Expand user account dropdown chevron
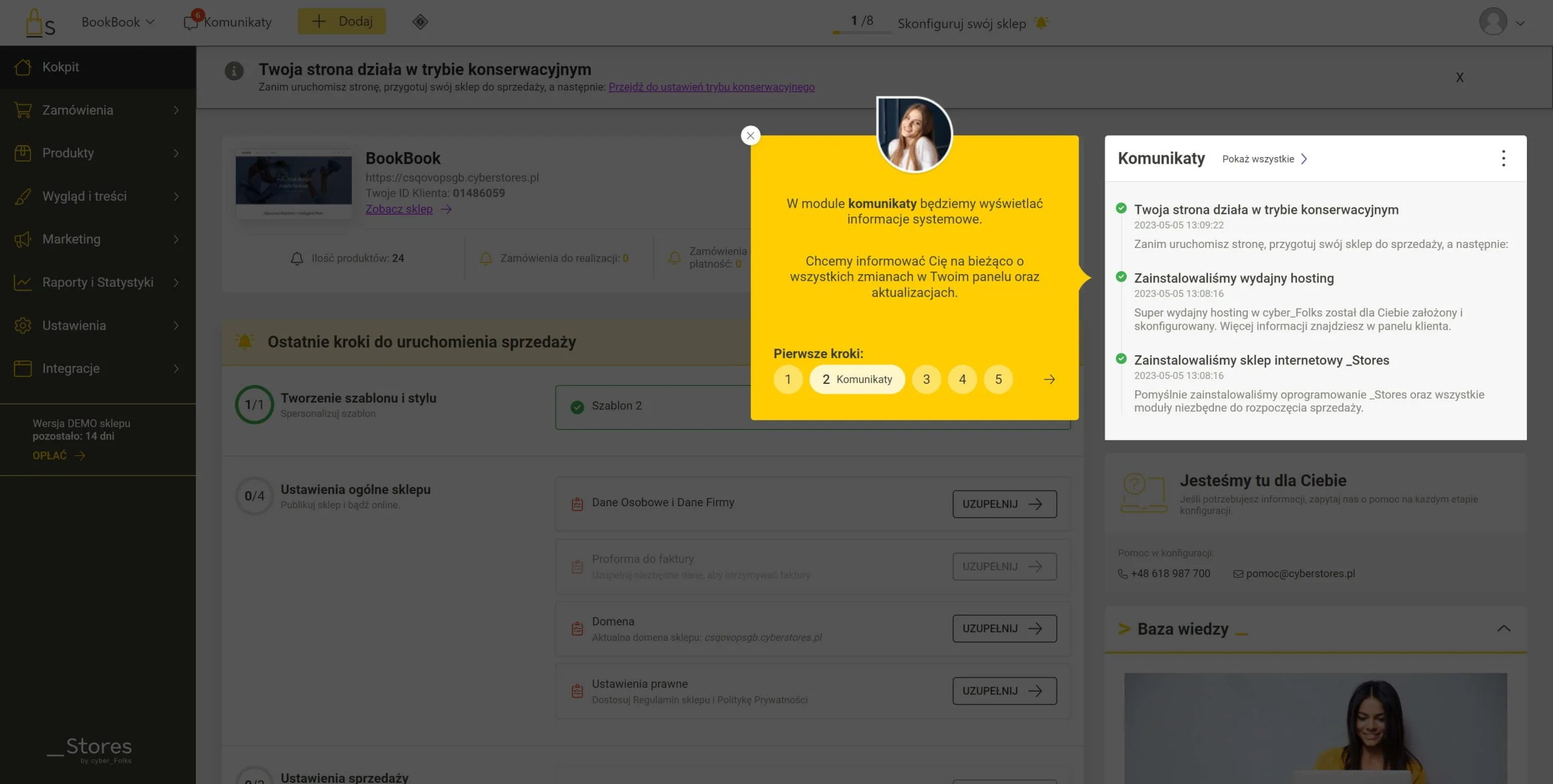 click(x=1520, y=23)
